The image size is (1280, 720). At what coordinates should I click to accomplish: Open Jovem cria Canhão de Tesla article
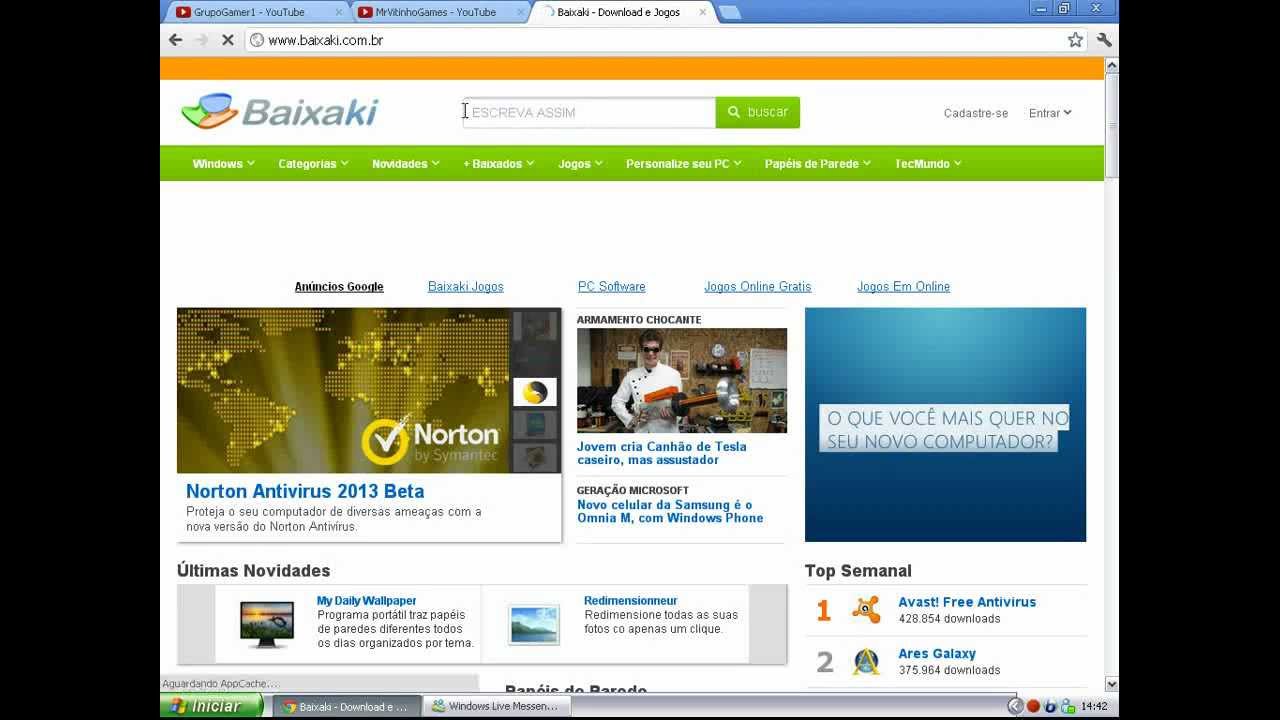pyautogui.click(x=661, y=453)
